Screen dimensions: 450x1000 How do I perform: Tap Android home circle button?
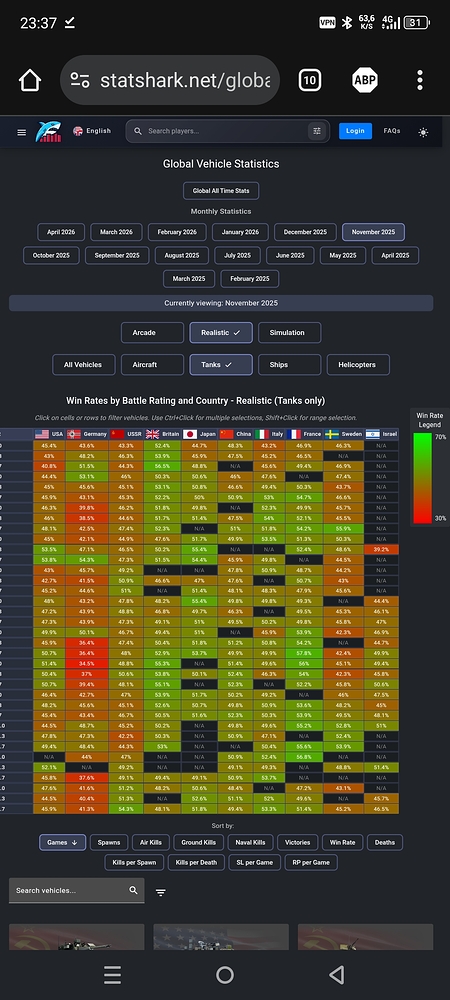(225, 974)
